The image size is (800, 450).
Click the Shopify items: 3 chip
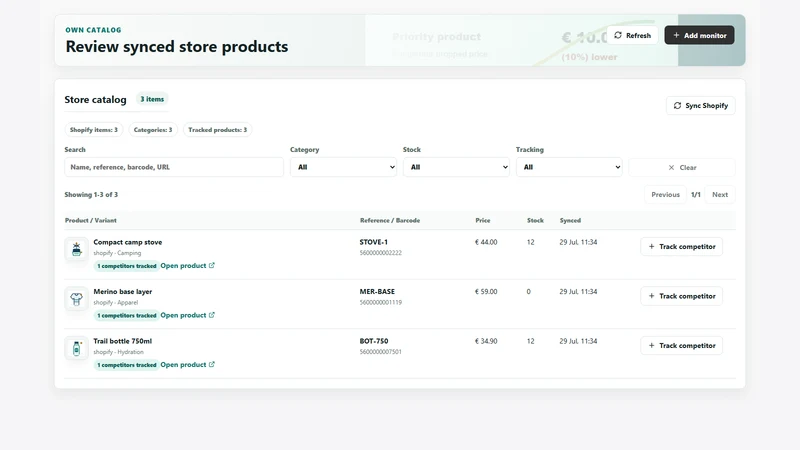click(x=93, y=130)
